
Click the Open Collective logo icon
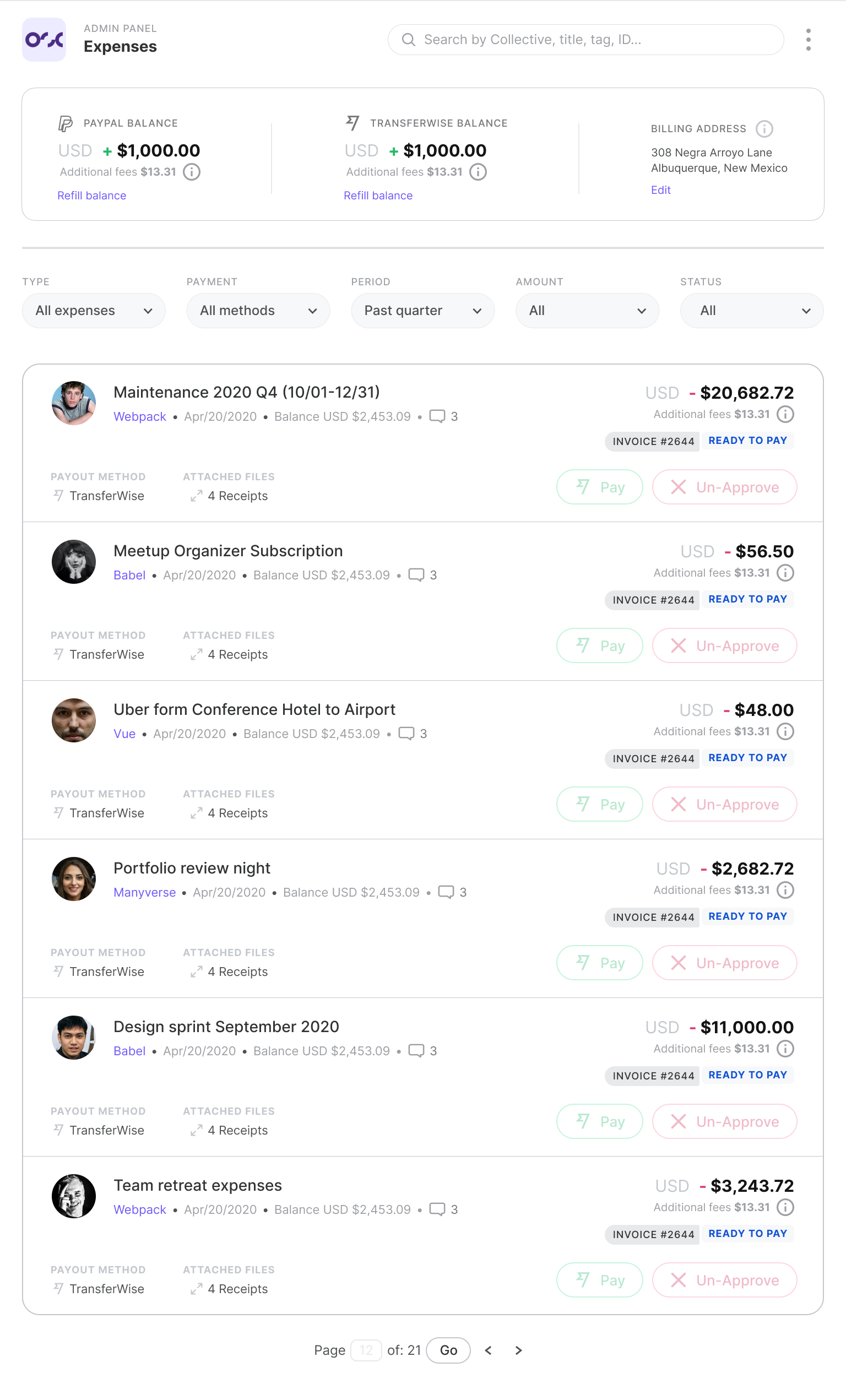coord(44,39)
